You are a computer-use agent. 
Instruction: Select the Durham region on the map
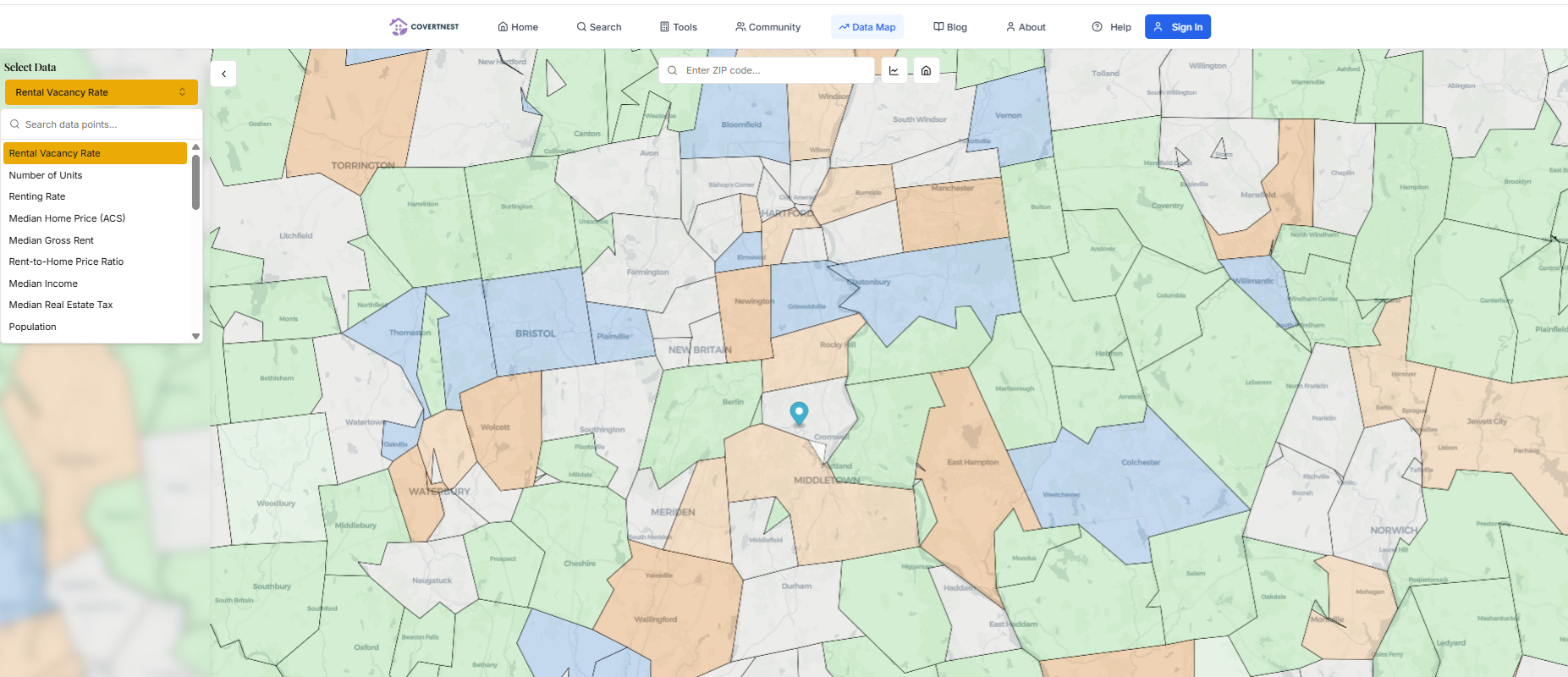tap(796, 586)
